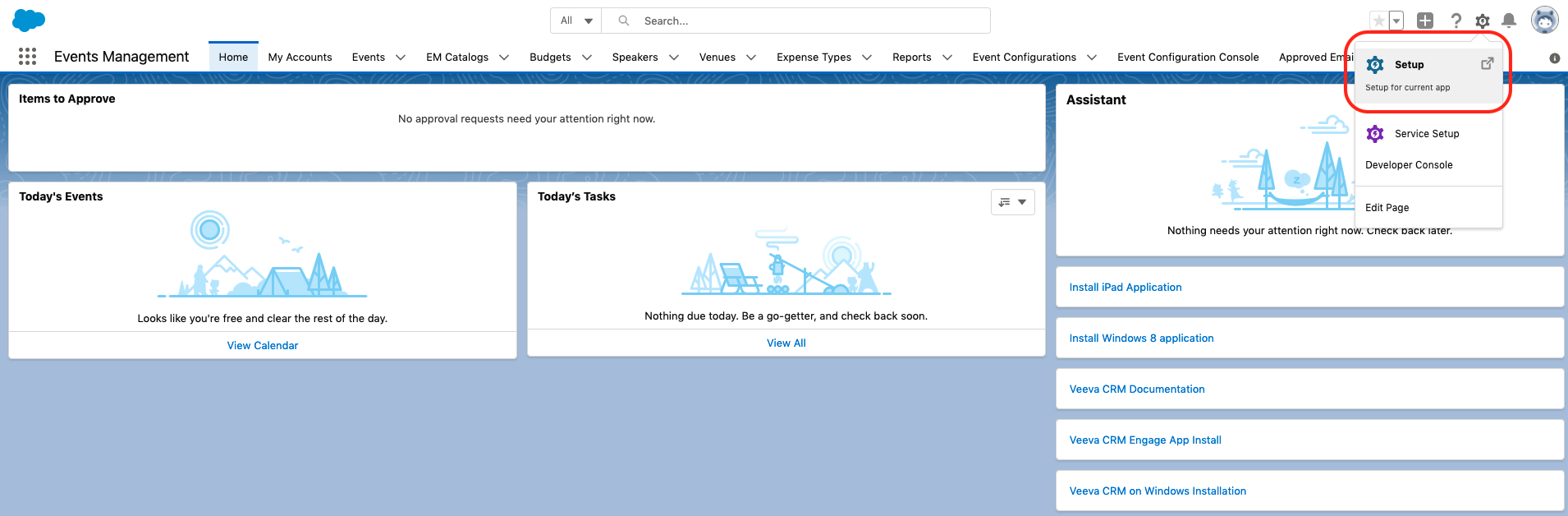Open the Events tab
The height and width of the screenshot is (516, 1568).
point(368,57)
